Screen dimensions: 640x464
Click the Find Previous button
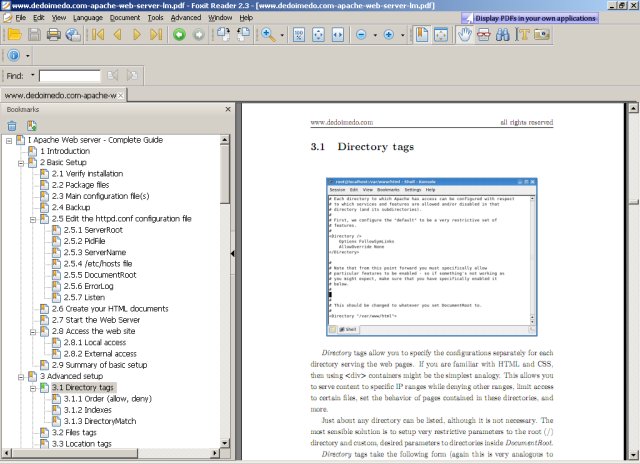click(112, 75)
